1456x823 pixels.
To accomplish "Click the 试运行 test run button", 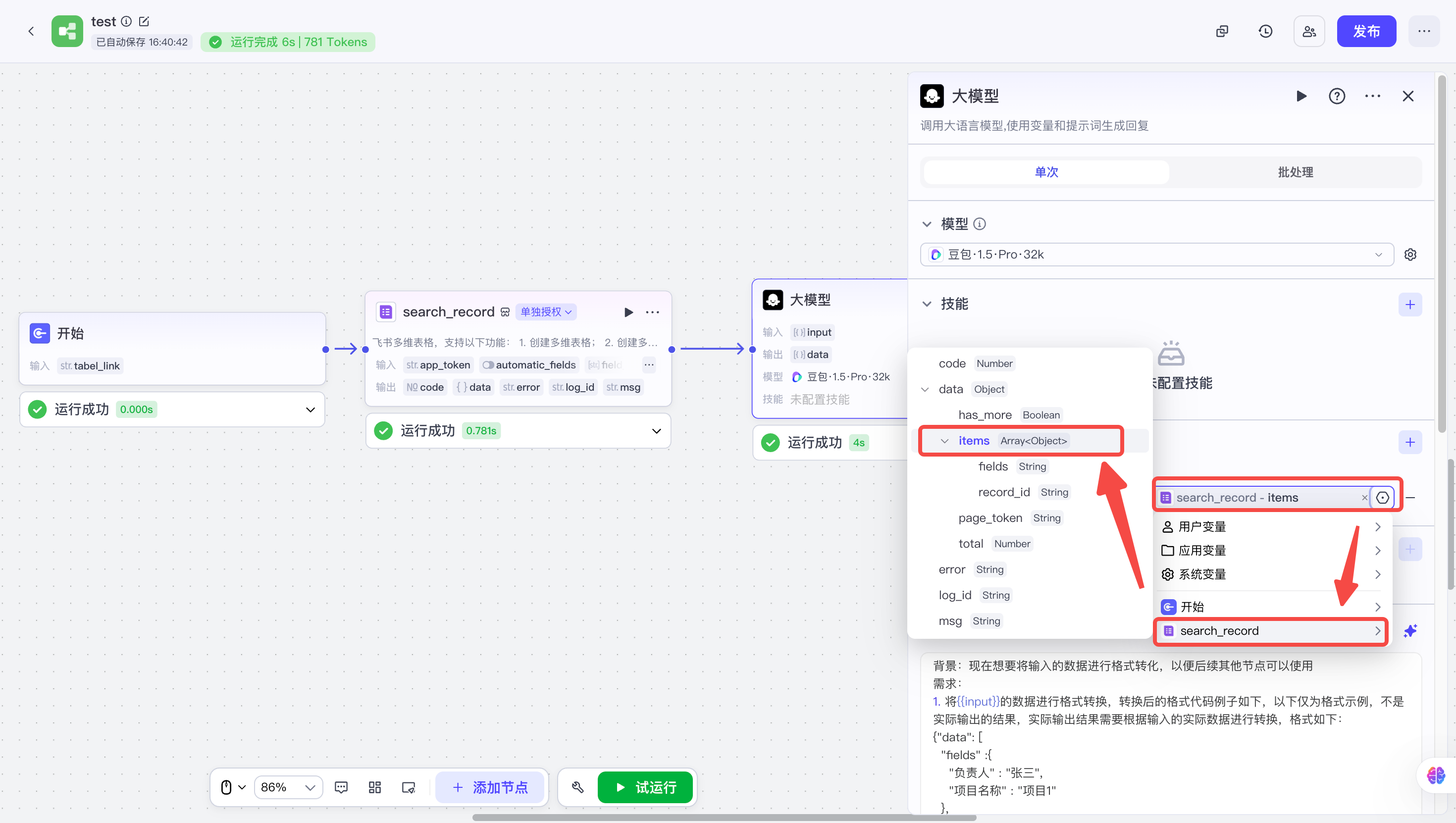I will pos(645,787).
